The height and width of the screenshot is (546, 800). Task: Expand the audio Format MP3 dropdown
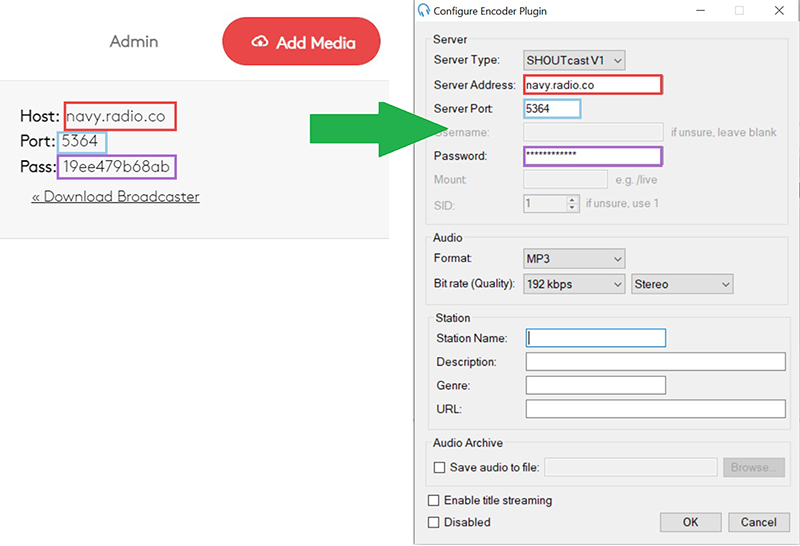tap(574, 259)
